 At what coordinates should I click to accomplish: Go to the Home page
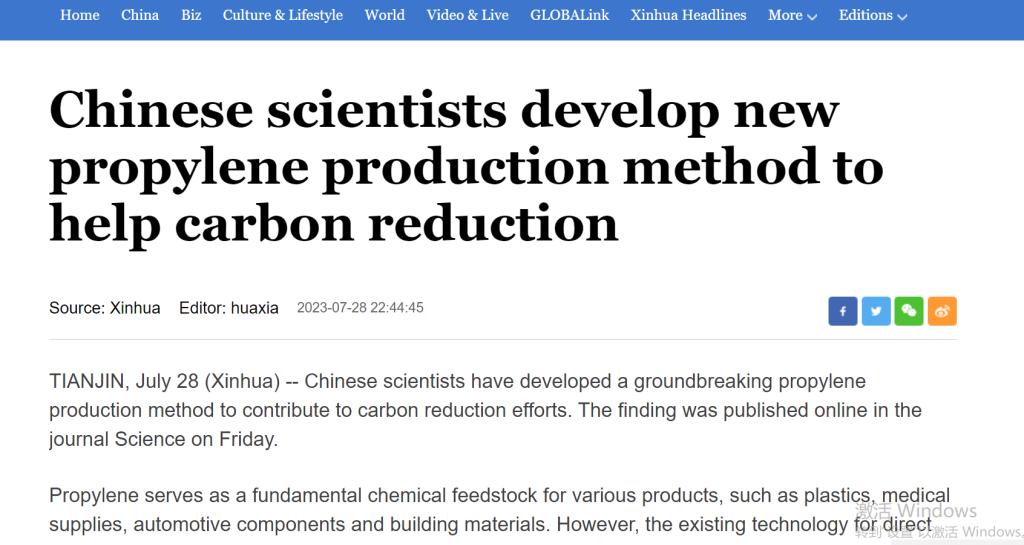(x=80, y=15)
